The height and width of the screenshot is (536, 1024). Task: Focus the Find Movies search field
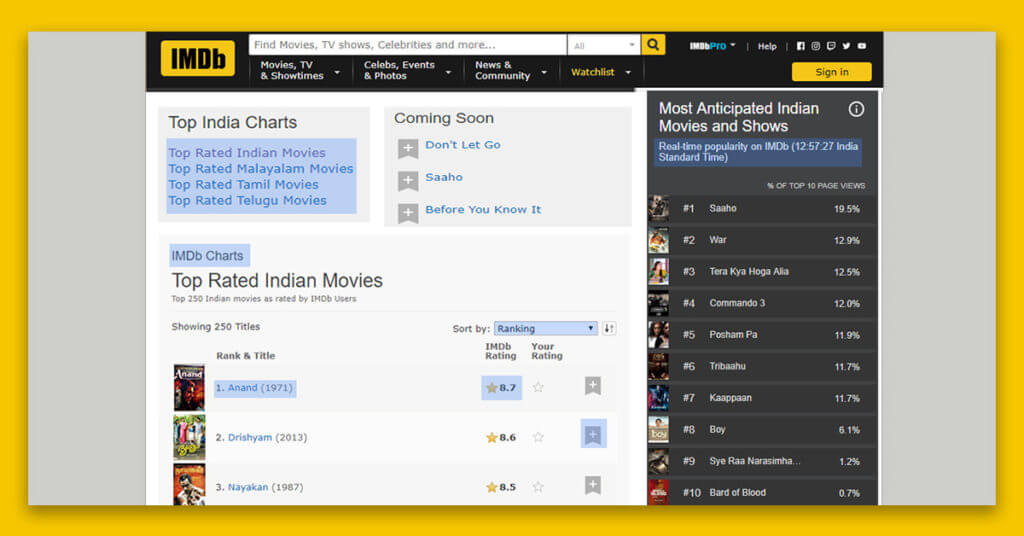pos(408,45)
